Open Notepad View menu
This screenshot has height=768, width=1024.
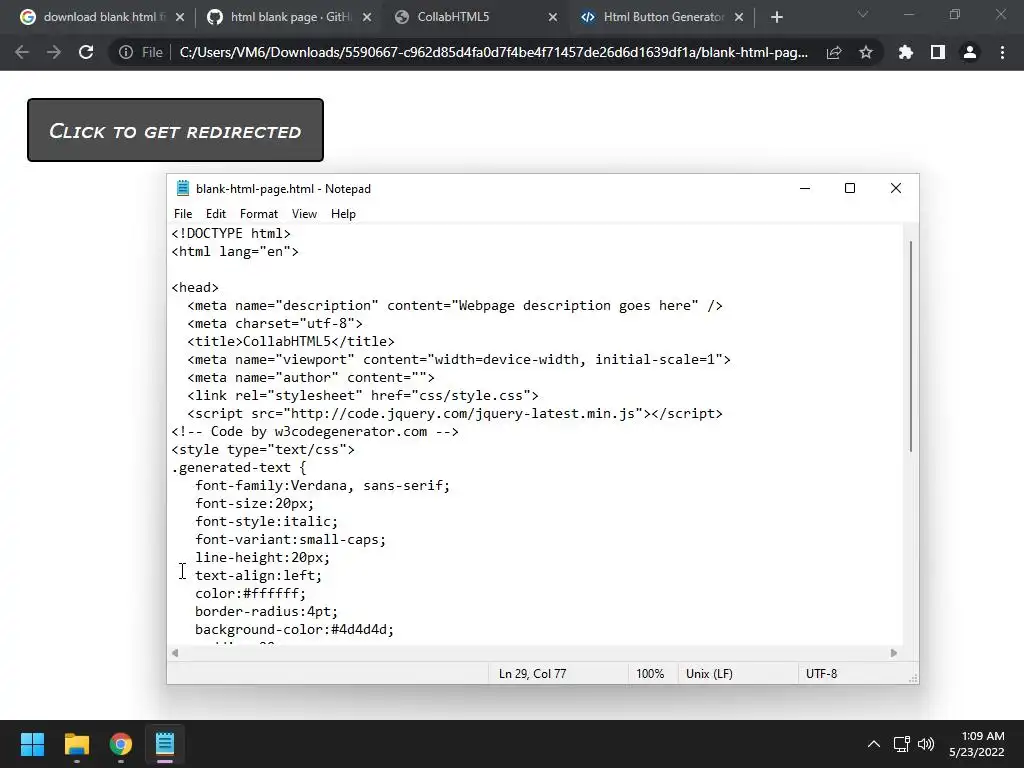[304, 214]
